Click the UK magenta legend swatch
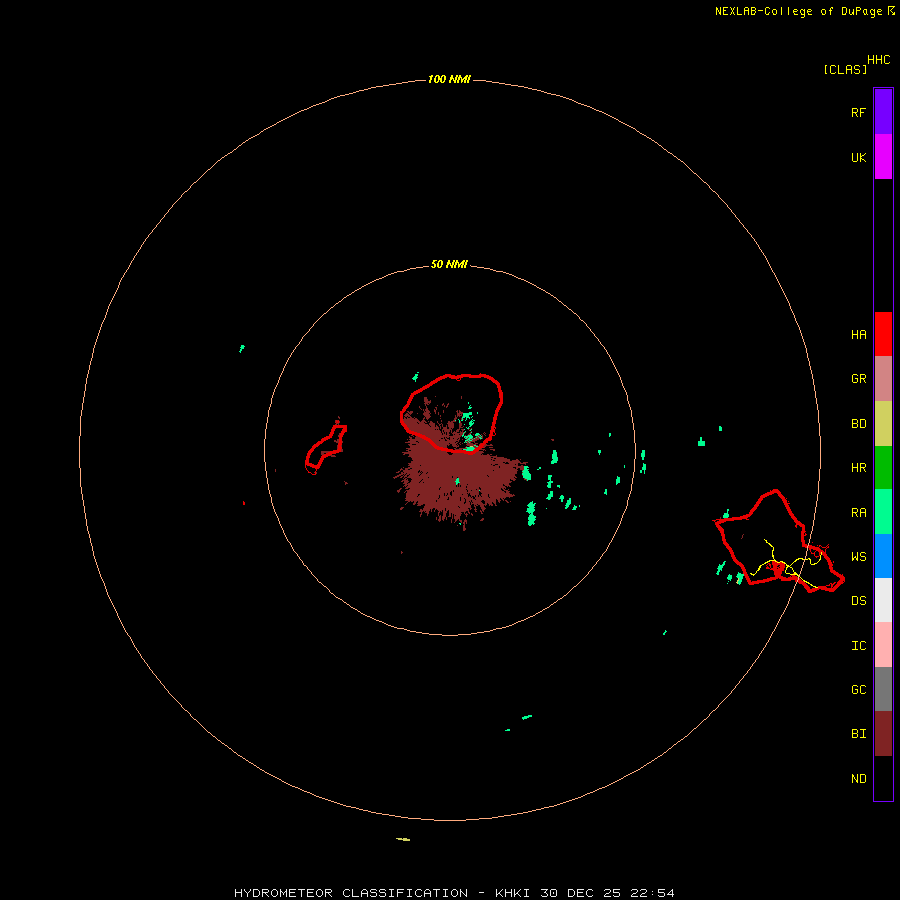This screenshot has height=900, width=900. (x=883, y=157)
